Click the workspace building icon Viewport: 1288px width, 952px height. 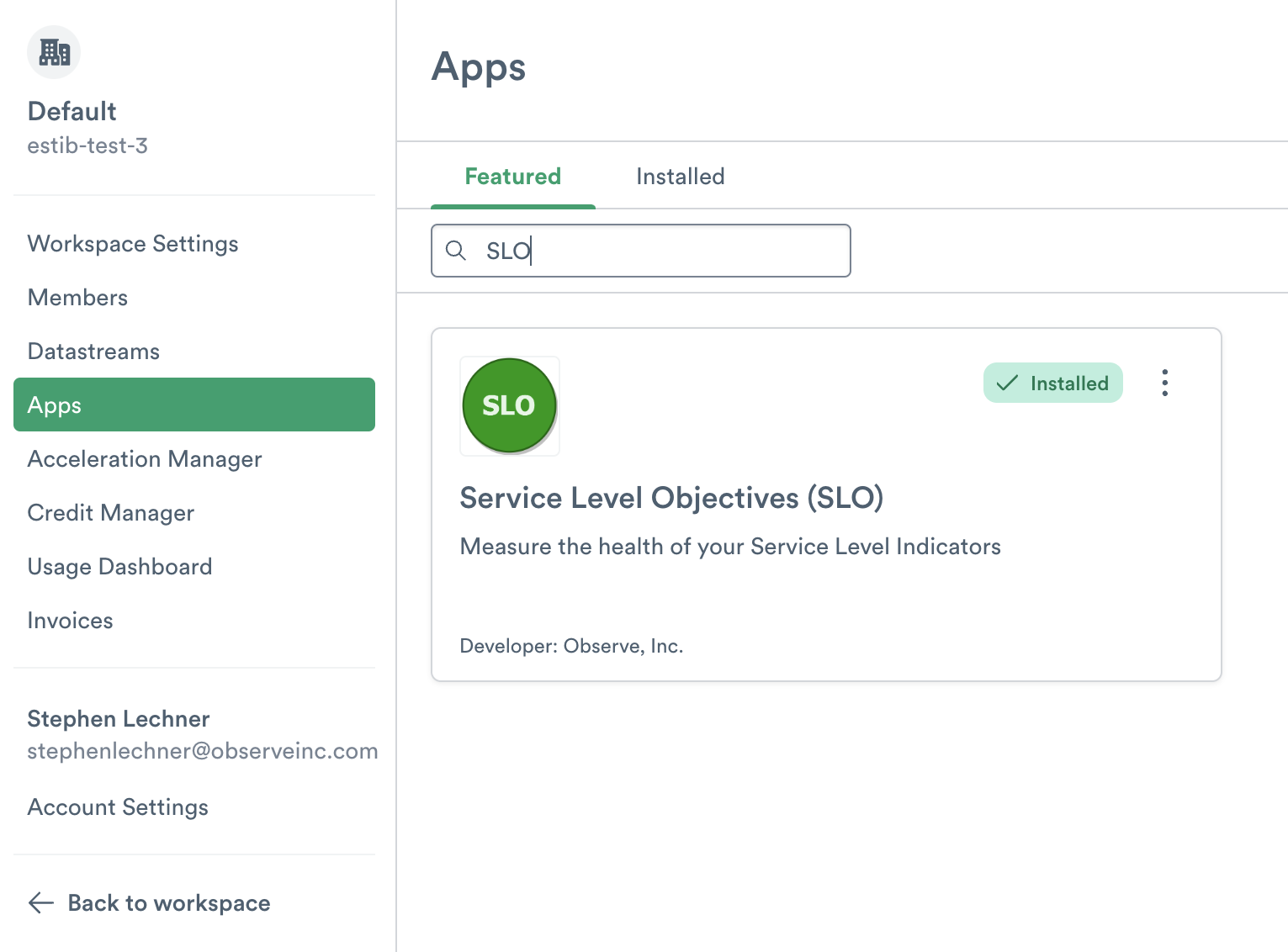point(54,52)
